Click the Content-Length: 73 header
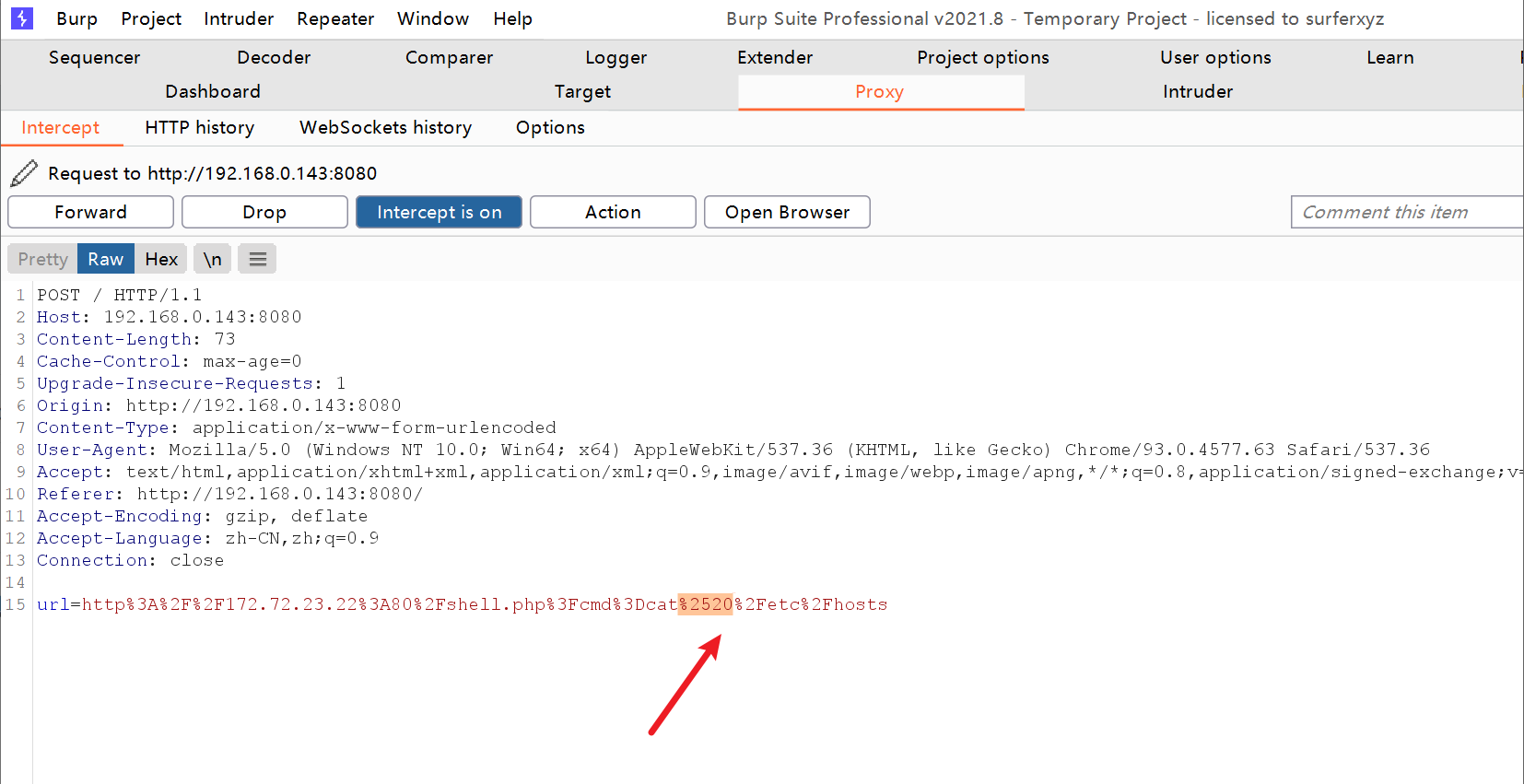1524x784 pixels. click(x=135, y=339)
